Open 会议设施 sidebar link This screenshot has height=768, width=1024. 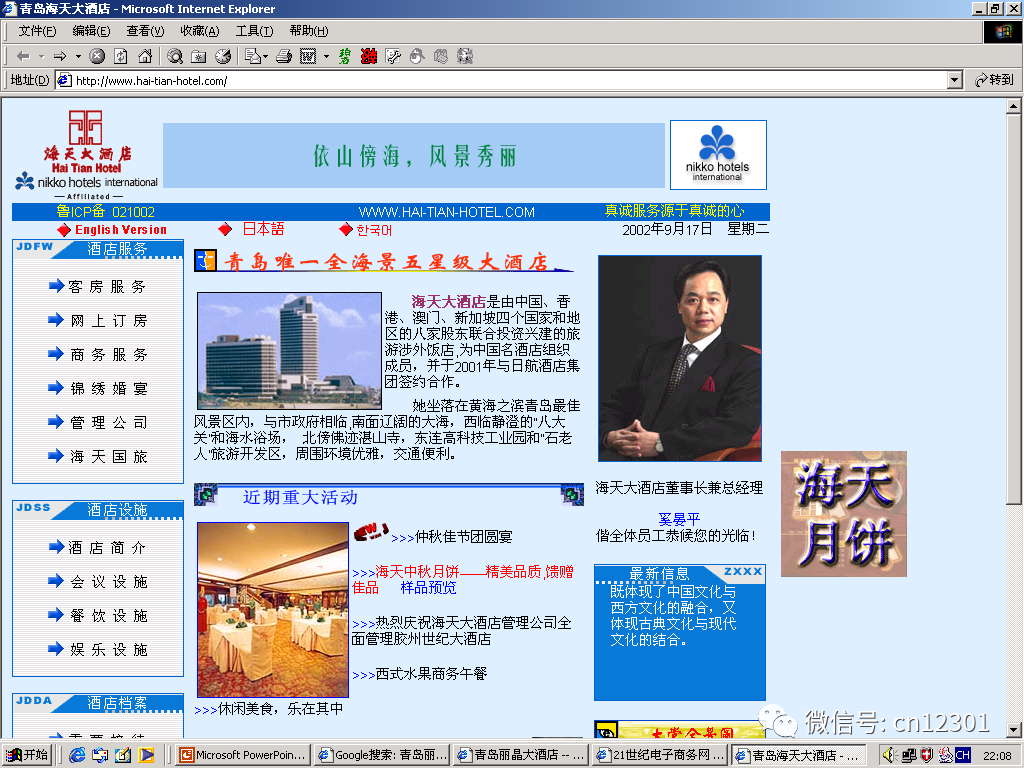(x=108, y=582)
